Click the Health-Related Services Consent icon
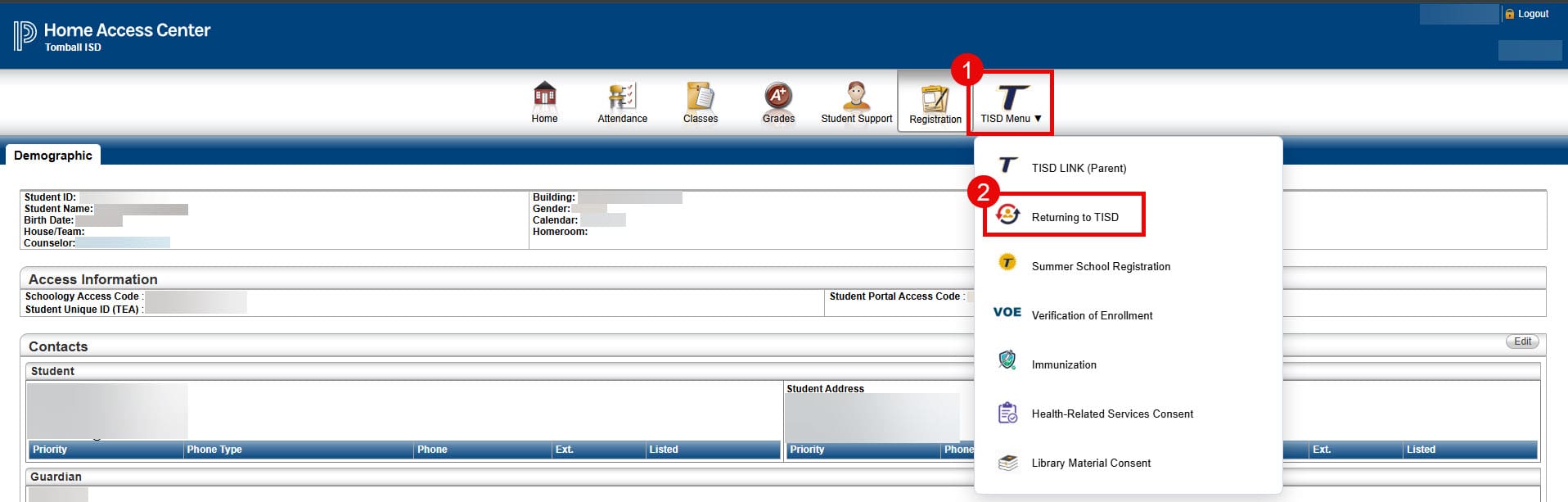The image size is (1568, 502). [1007, 413]
